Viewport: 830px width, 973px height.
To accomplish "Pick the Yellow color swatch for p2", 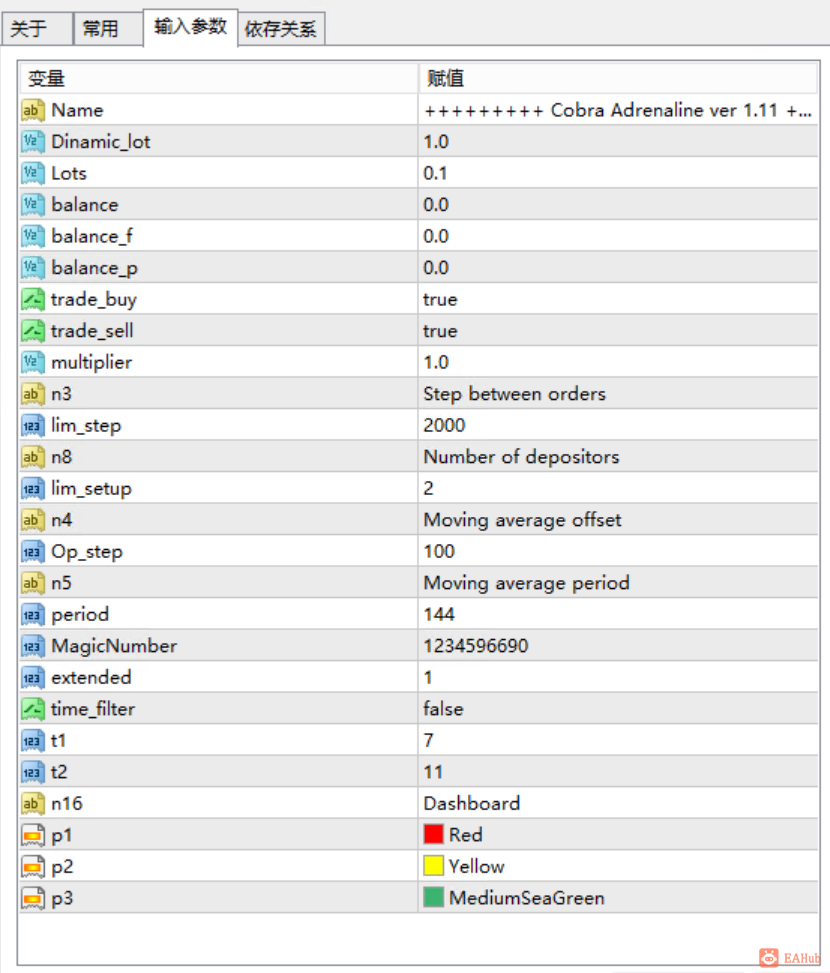I will pos(434,866).
